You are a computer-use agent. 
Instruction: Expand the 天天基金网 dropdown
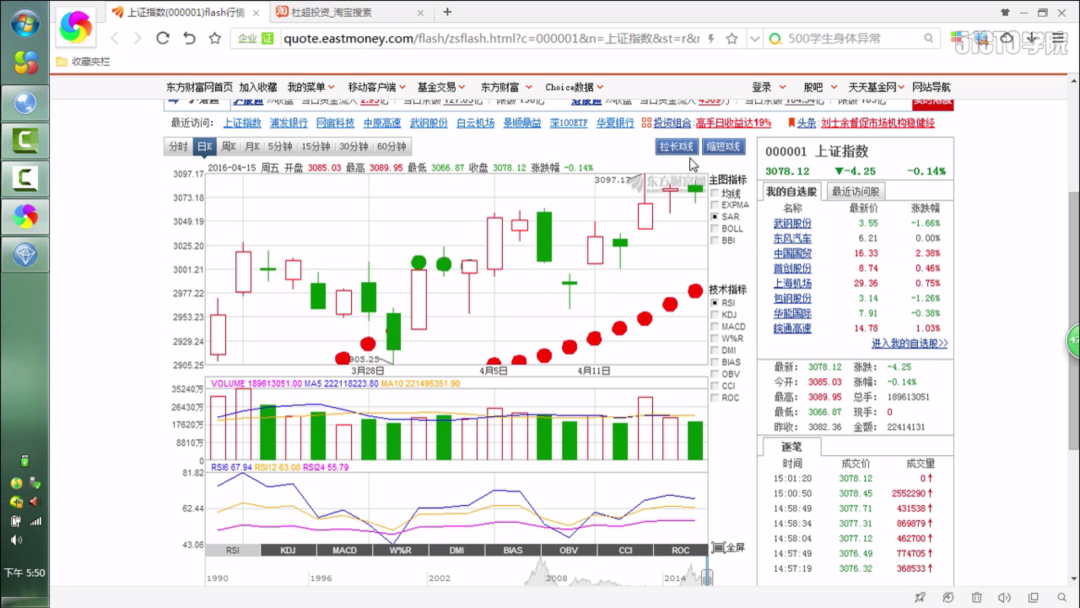pyautogui.click(x=876, y=87)
